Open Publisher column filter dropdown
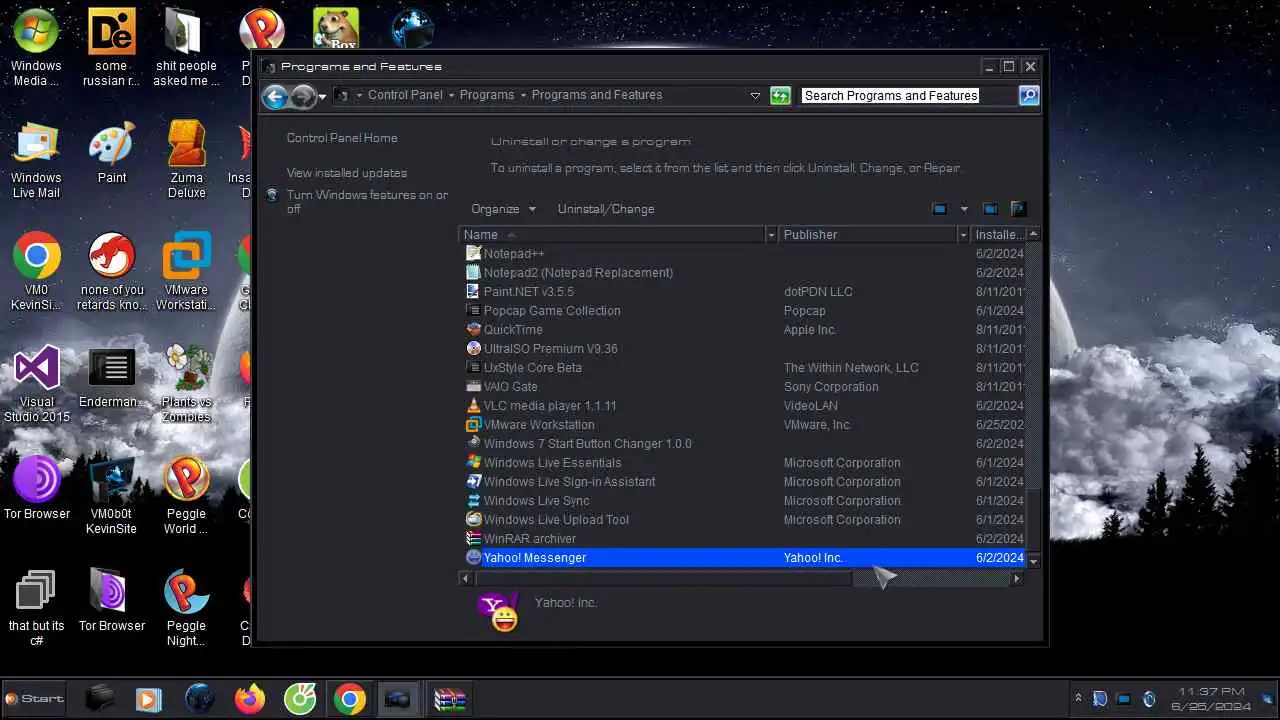 963,235
